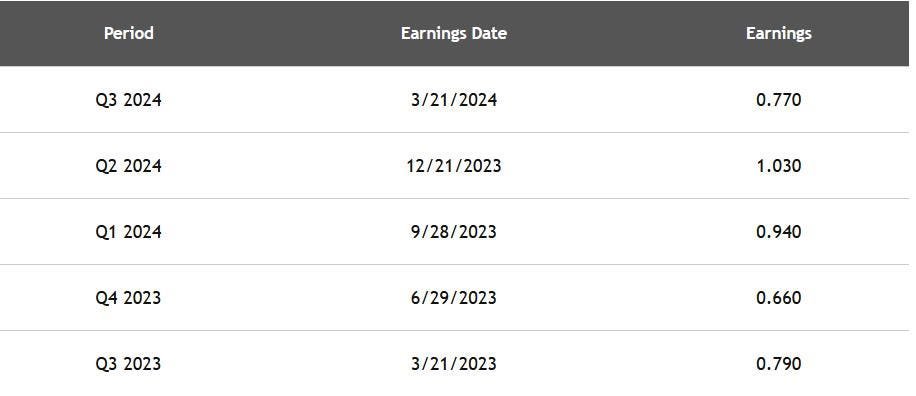916x396 pixels.
Task: Click the 0.770 earnings value
Action: (778, 100)
